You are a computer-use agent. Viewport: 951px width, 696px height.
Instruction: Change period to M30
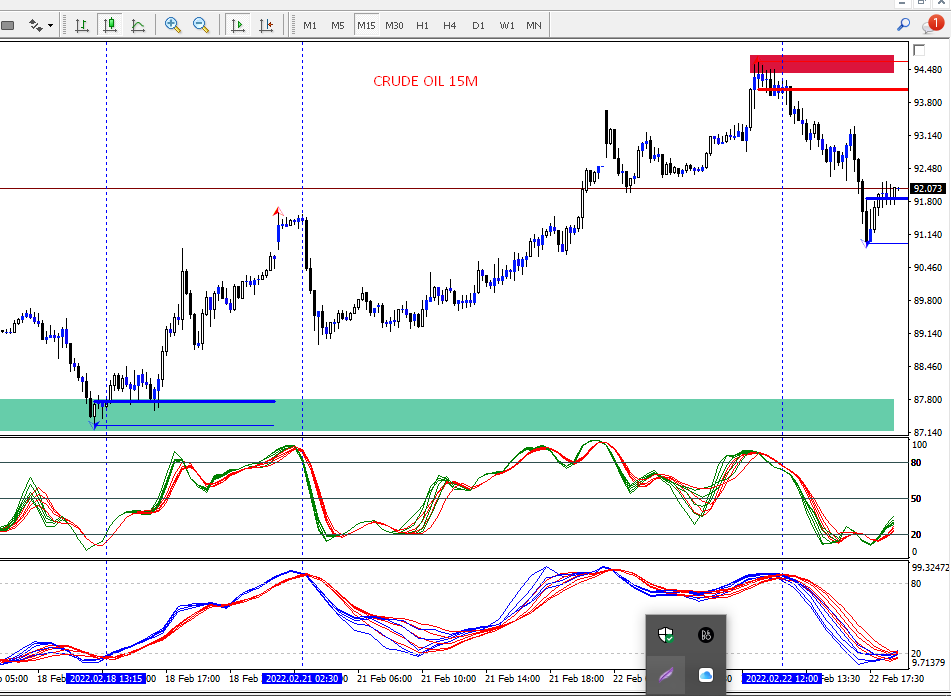pos(394,25)
